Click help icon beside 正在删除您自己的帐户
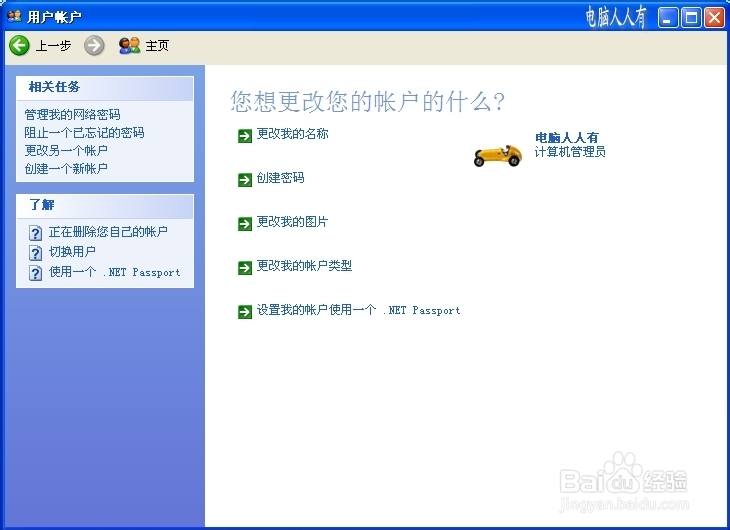Image resolution: width=730 pixels, height=530 pixels. [35, 232]
